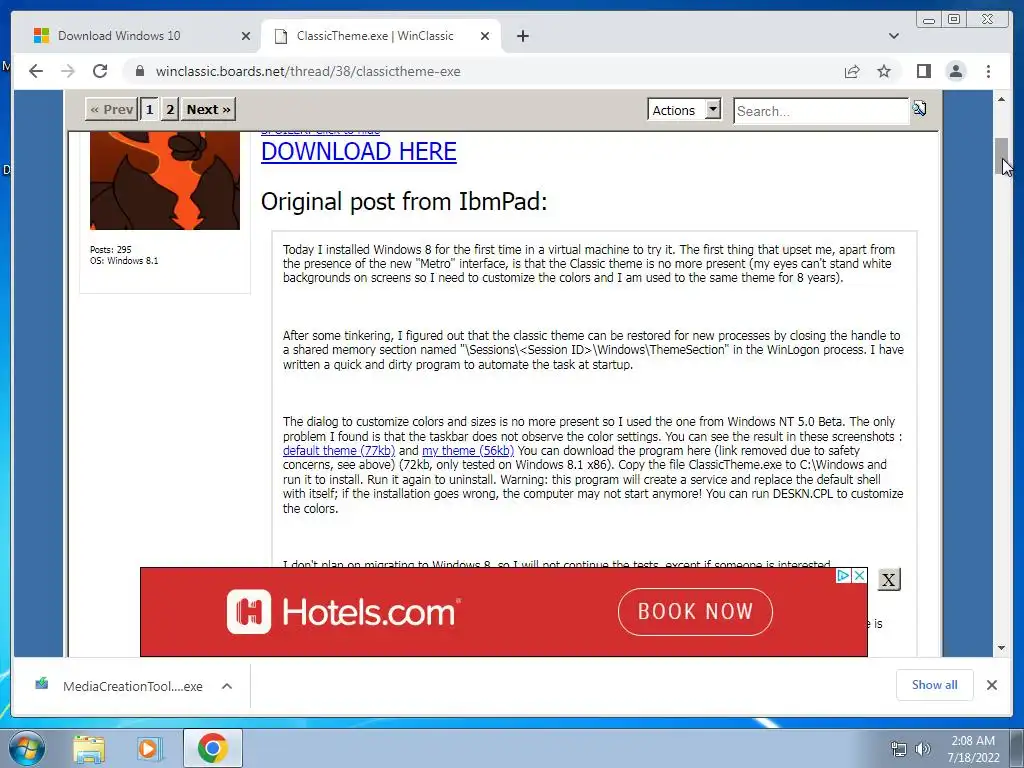This screenshot has width=1024, height=768.
Task: Click BOOK NOW in the Hotels.com ad
Action: tap(695, 612)
